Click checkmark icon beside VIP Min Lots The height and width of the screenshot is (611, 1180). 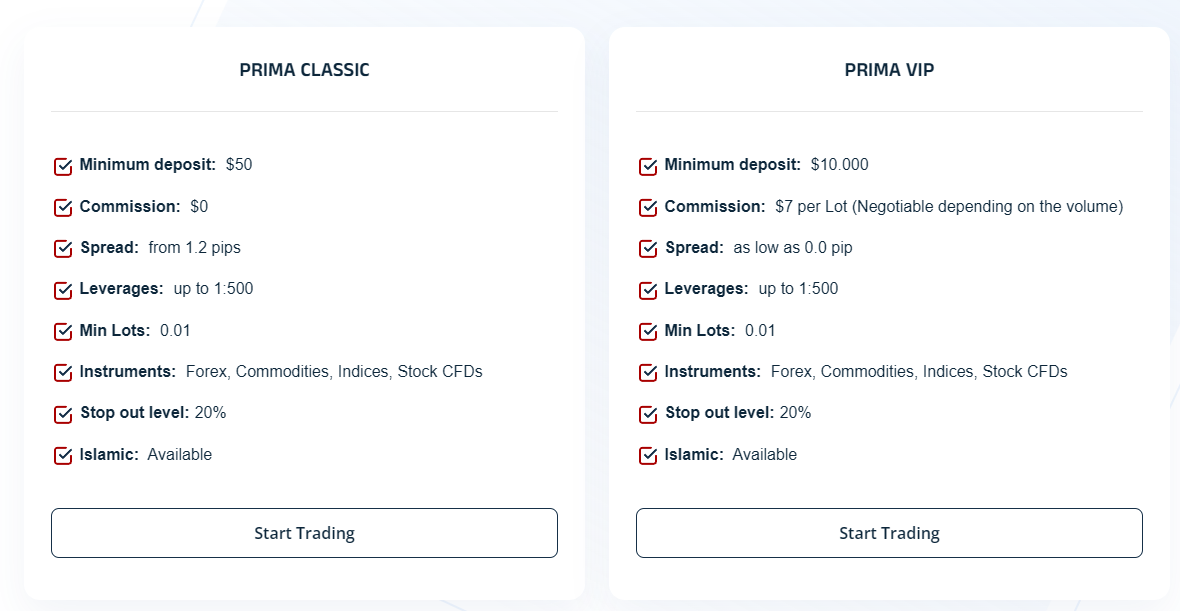[x=648, y=331]
